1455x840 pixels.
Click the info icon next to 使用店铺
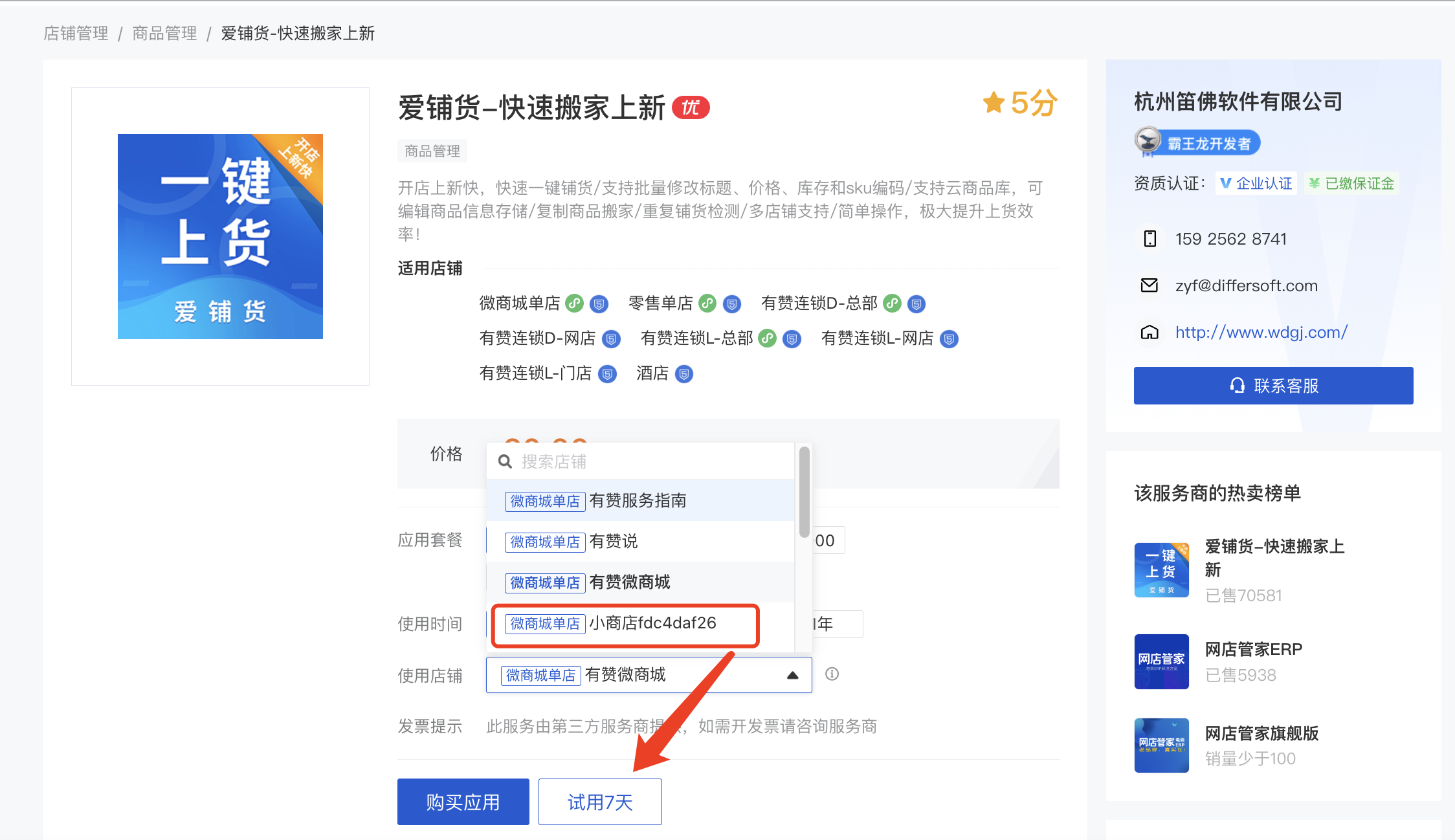[x=832, y=674]
